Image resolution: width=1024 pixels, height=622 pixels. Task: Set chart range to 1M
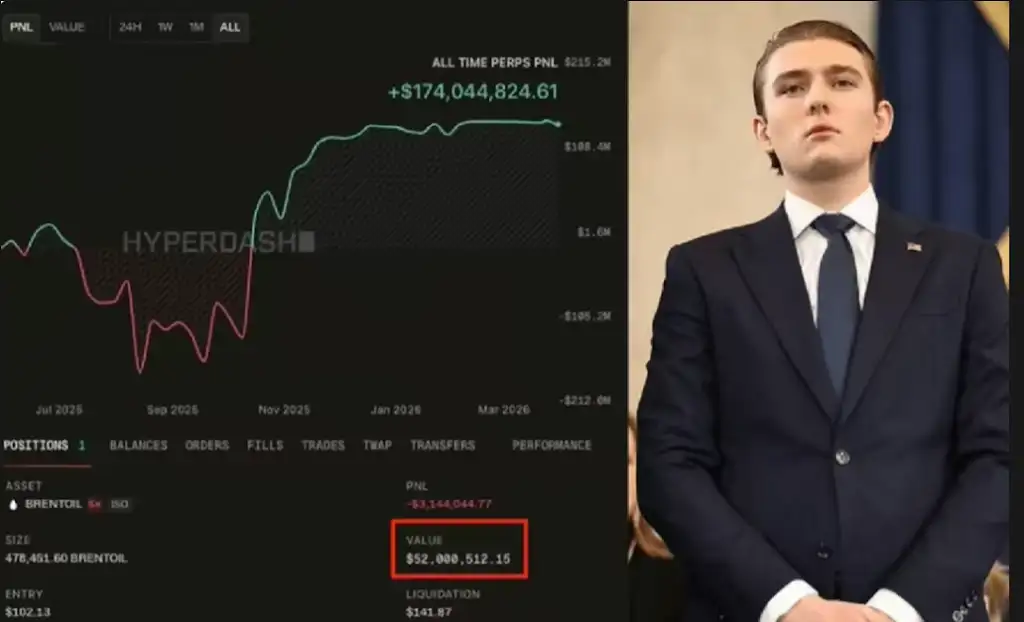(x=196, y=27)
